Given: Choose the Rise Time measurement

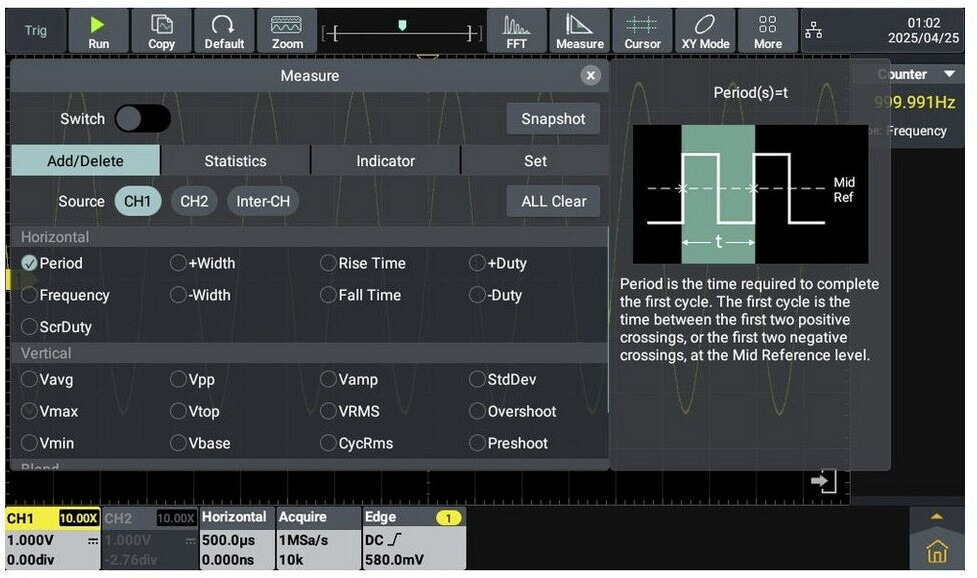Looking at the screenshot, I should (x=329, y=264).
